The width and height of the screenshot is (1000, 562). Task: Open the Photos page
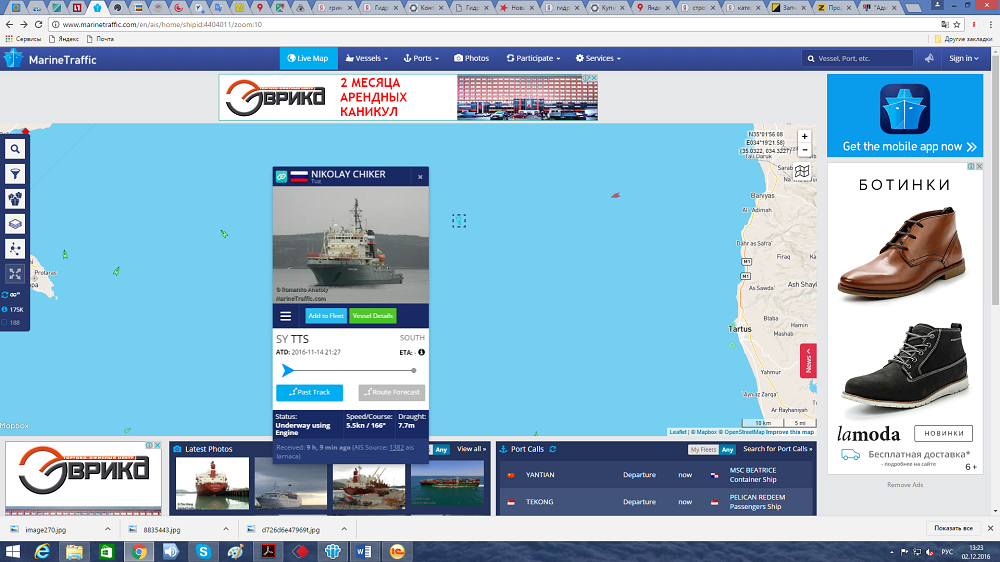(x=471, y=58)
